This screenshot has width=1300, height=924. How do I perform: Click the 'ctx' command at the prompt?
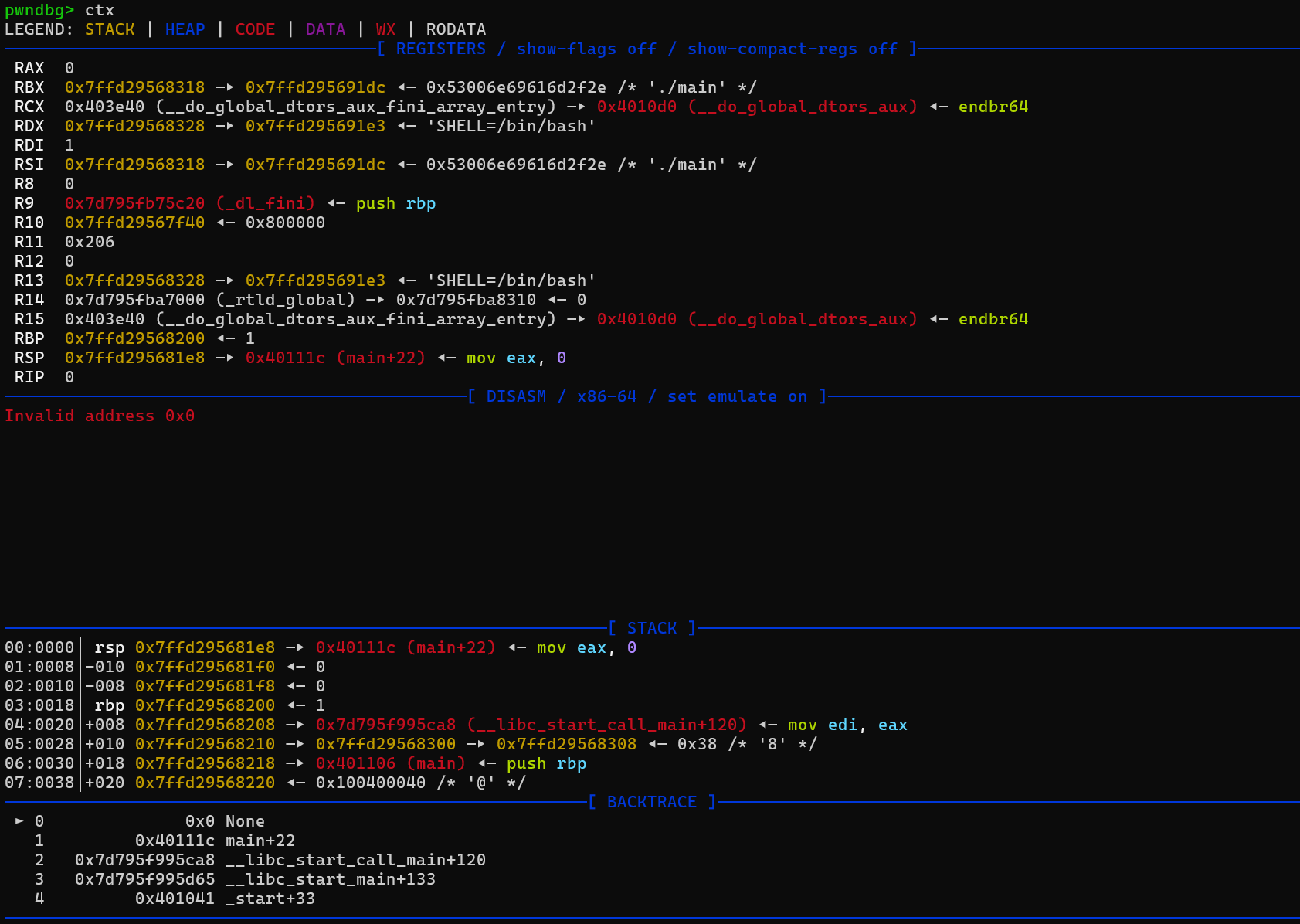pos(100,10)
